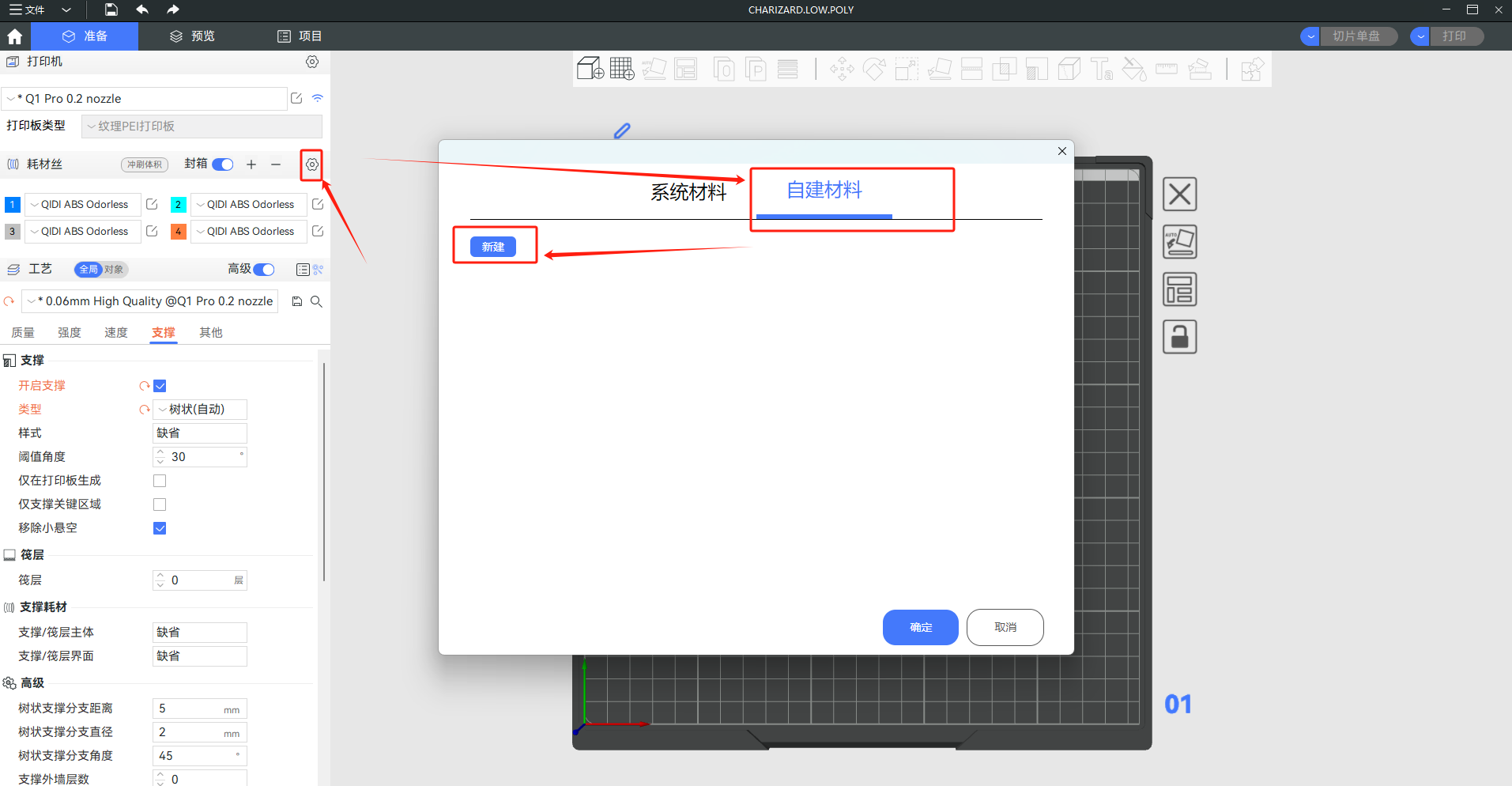Enable the 仅在打印板生成 checkbox
This screenshot has height=786, width=1512.
coord(160,481)
